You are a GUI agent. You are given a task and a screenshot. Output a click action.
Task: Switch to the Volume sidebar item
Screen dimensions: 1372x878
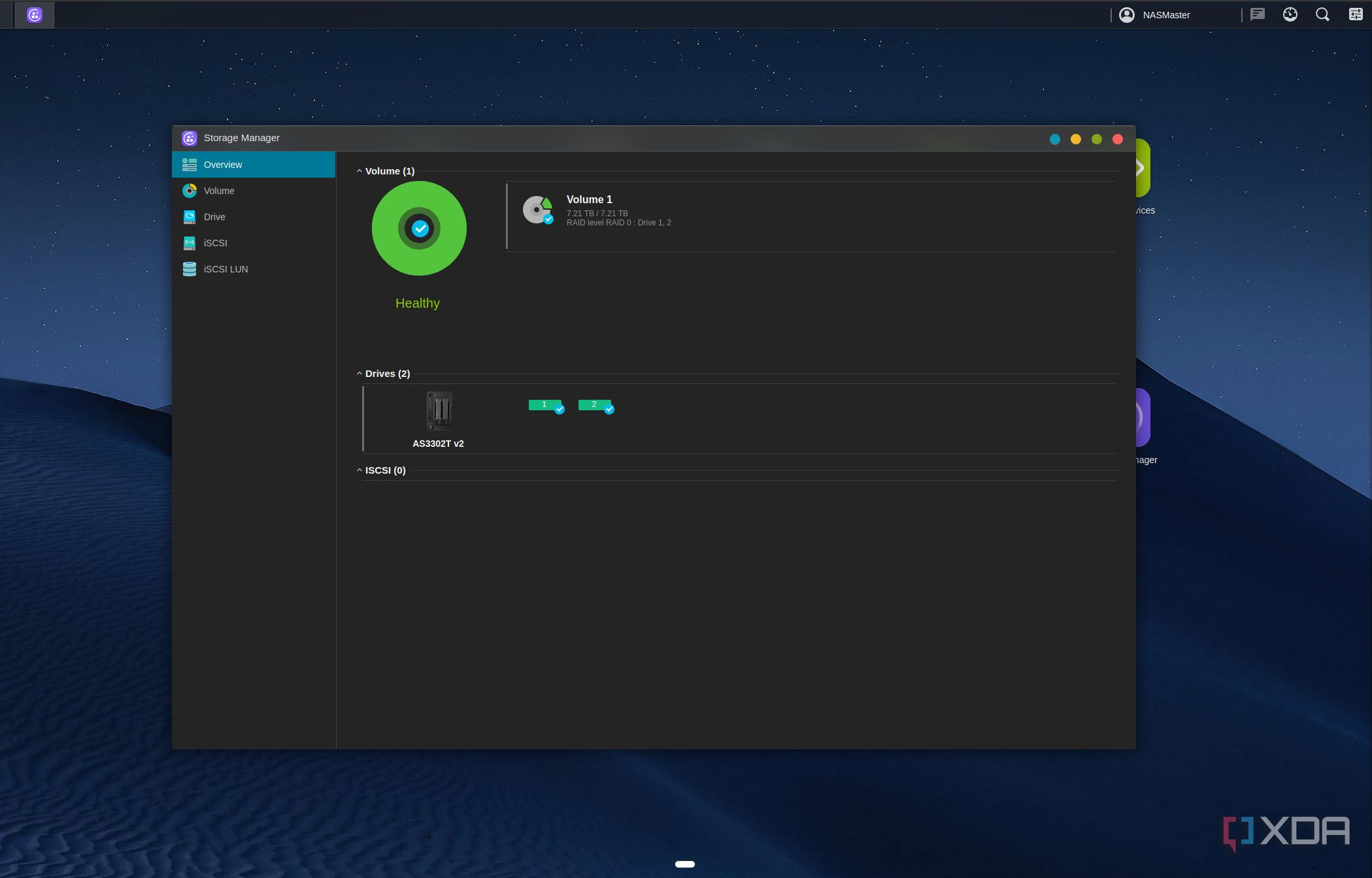(254, 191)
